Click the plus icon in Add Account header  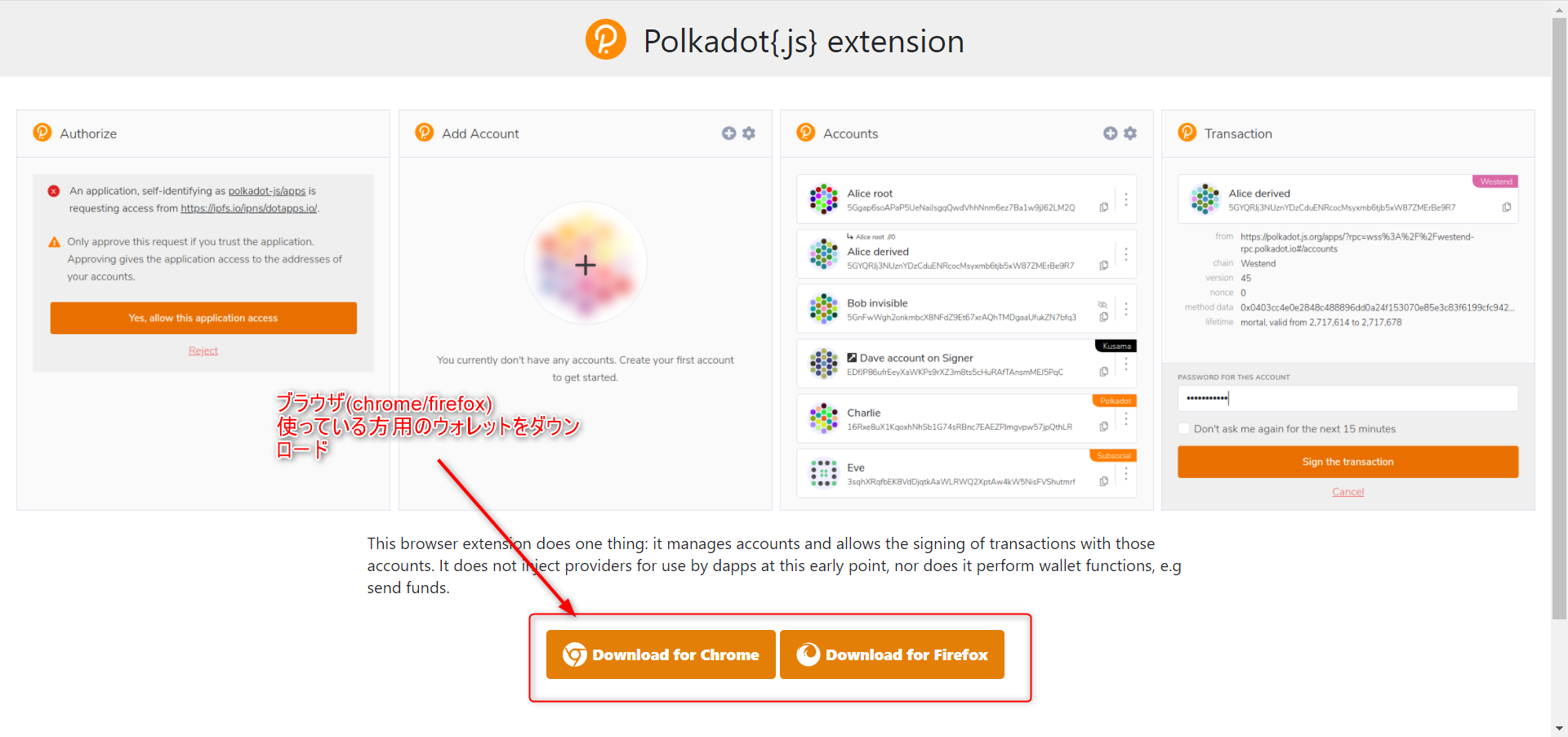[x=728, y=133]
